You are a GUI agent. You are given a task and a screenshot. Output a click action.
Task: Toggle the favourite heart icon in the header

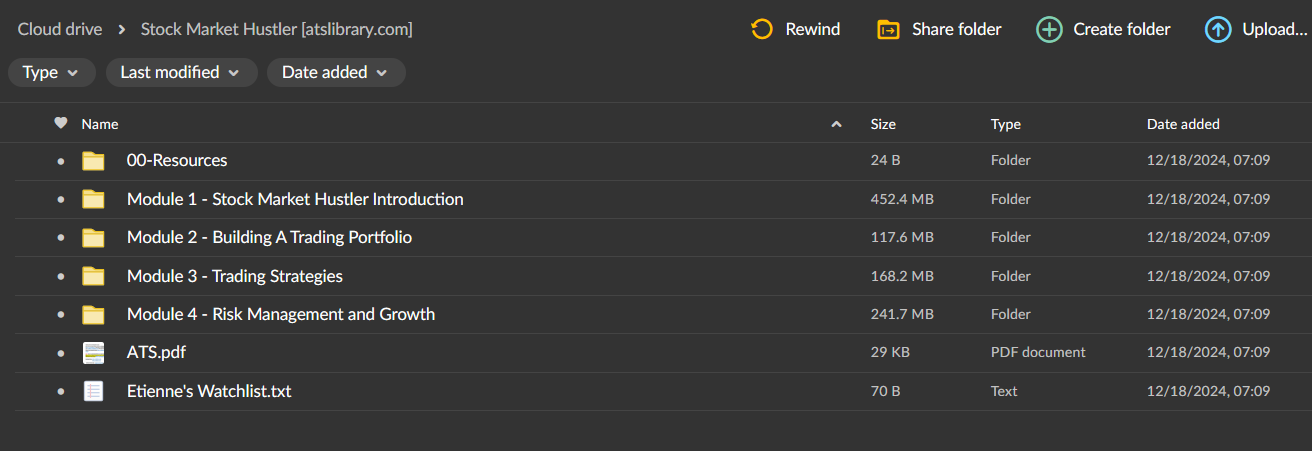[x=61, y=124]
